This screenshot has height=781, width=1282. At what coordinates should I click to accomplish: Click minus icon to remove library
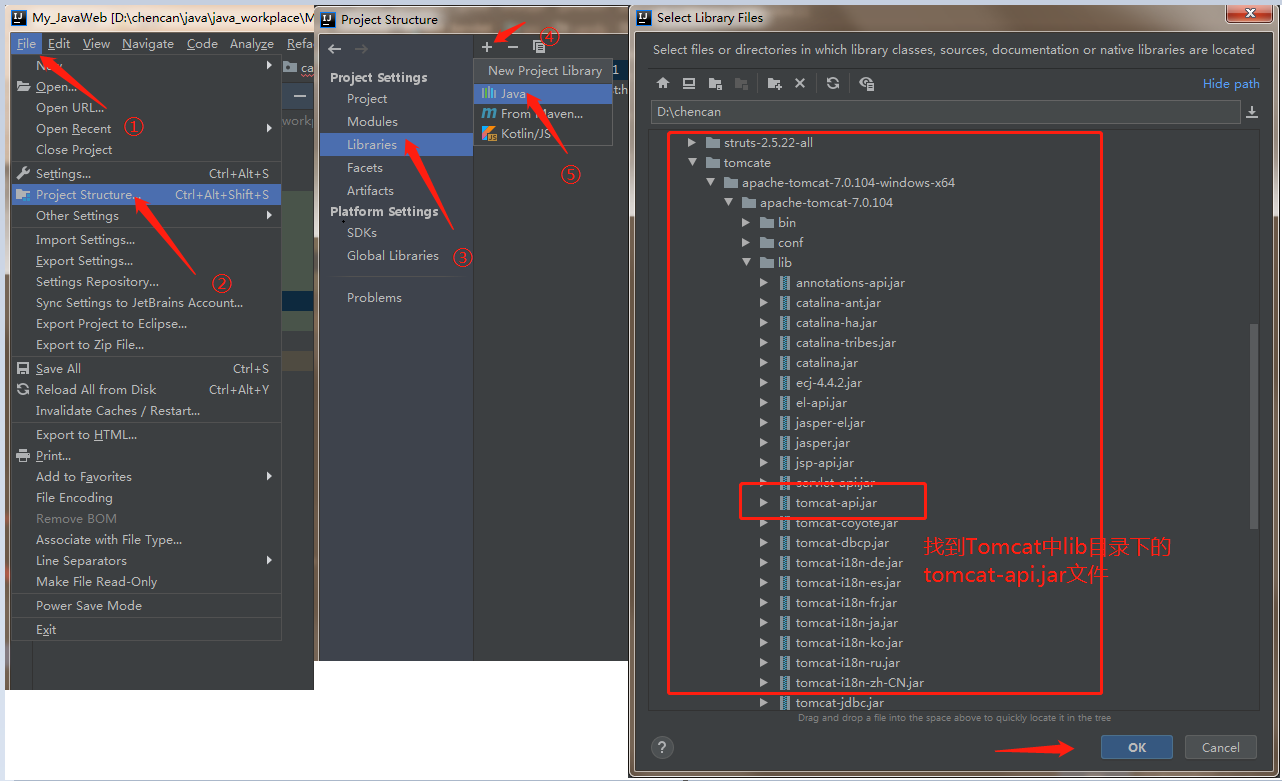[x=513, y=47]
